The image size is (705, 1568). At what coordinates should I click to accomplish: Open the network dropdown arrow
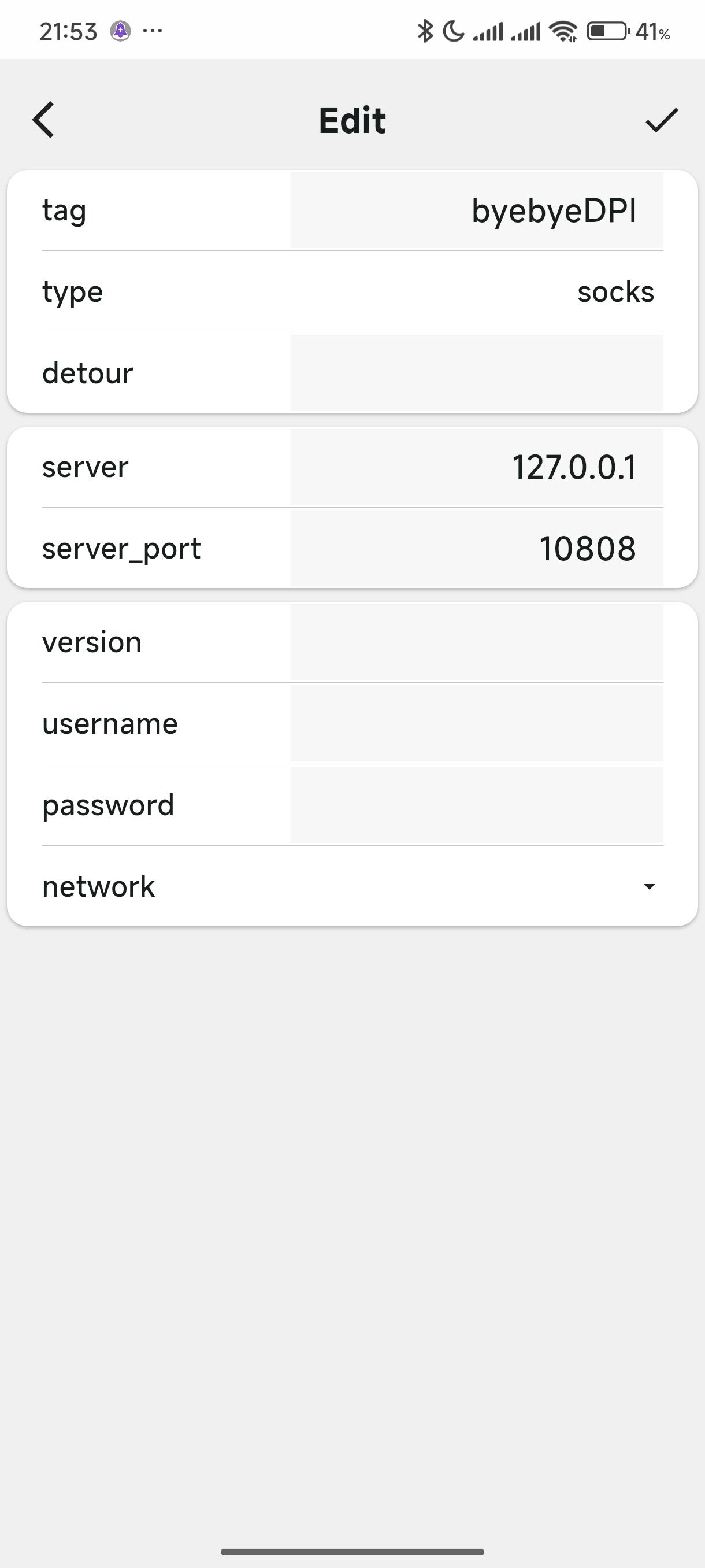(x=649, y=886)
